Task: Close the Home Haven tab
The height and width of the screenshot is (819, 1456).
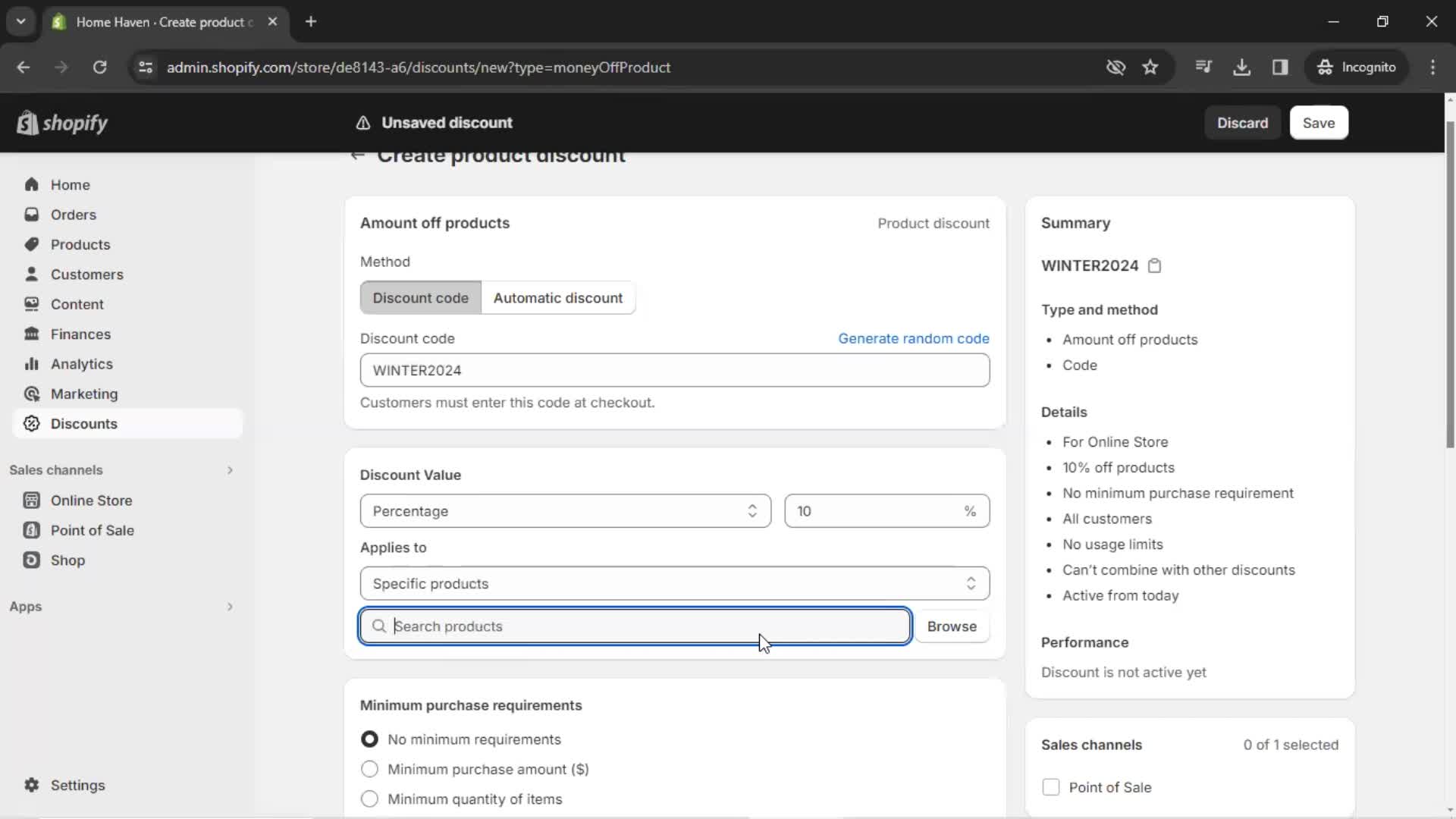Action: tap(272, 21)
